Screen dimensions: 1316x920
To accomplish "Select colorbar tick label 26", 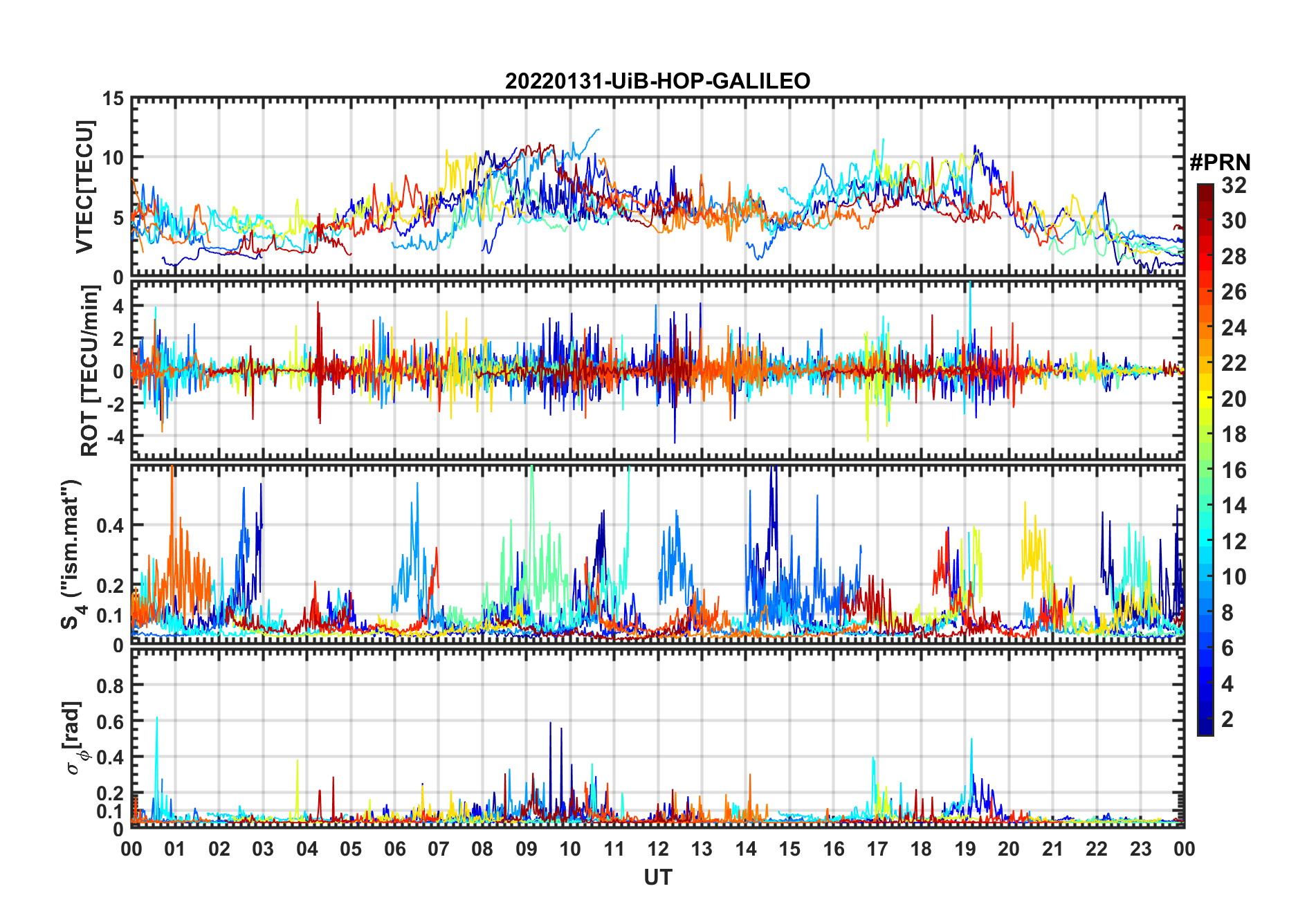I will (x=1234, y=292).
